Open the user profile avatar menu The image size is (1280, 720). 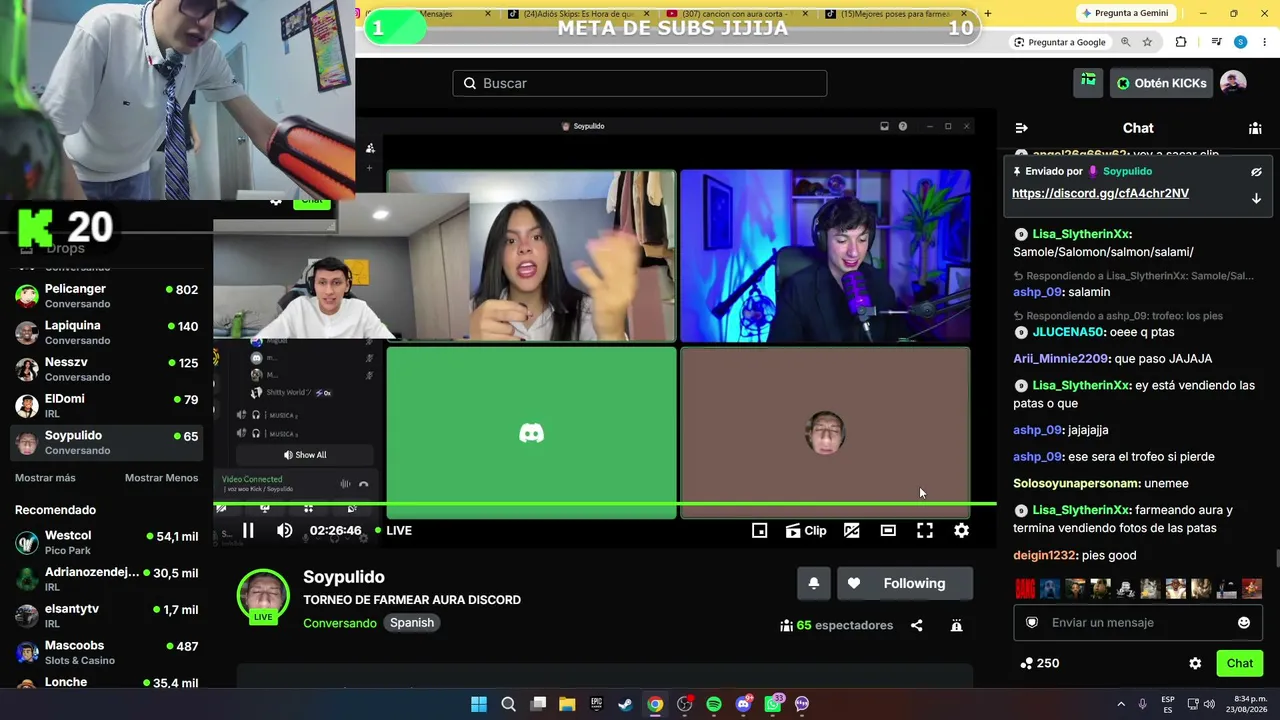(x=1233, y=83)
